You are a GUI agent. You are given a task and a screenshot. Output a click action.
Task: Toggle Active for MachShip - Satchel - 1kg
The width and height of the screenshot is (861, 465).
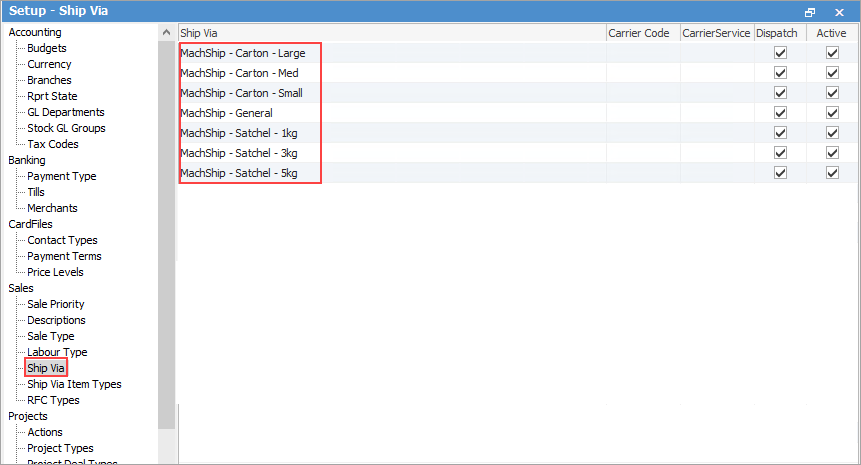832,133
